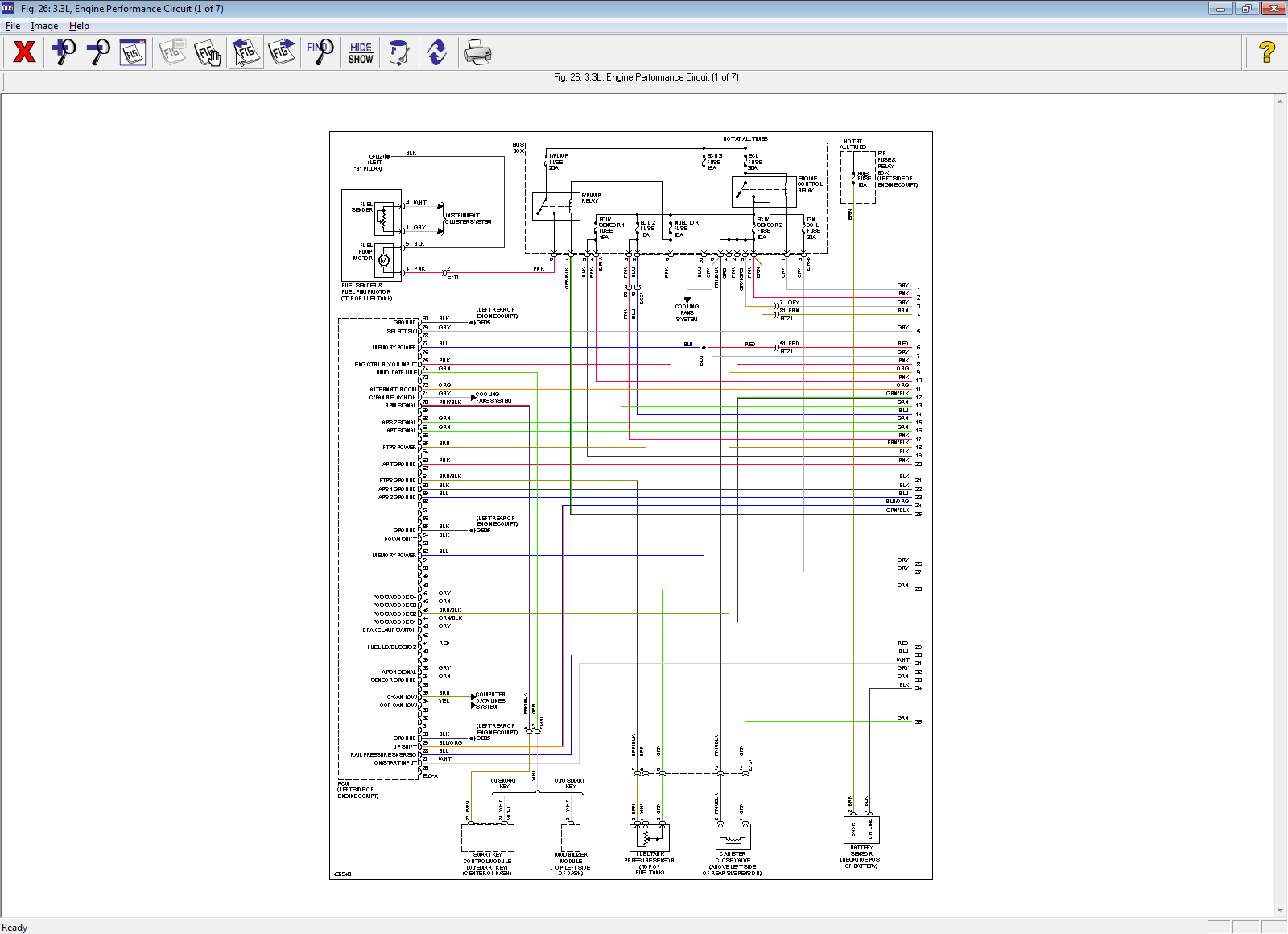Click the blue refresh arrows icon
The image size is (1288, 934).
pyautogui.click(x=437, y=52)
